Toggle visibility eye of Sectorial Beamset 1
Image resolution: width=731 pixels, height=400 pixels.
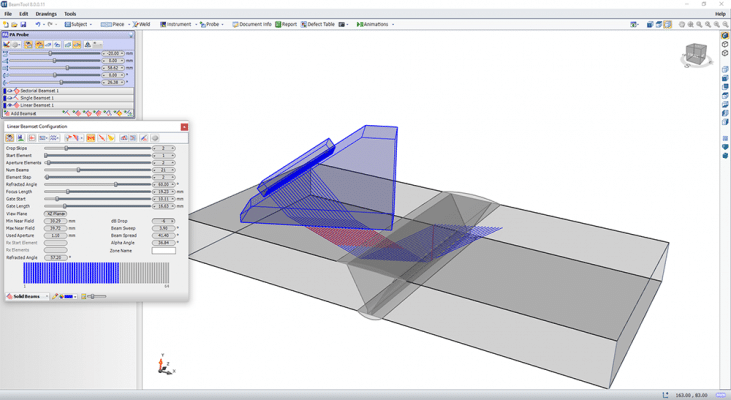[10, 91]
